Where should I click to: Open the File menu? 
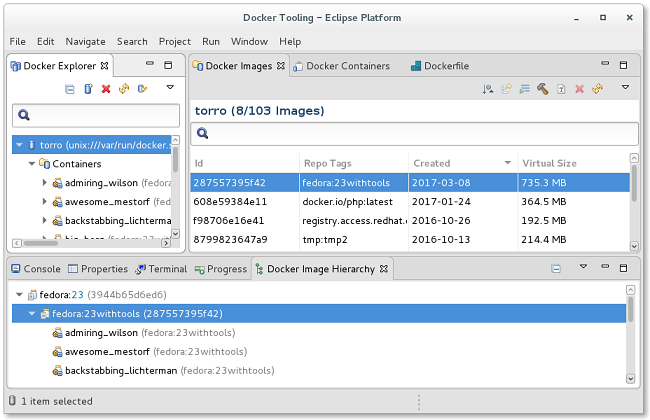point(17,41)
